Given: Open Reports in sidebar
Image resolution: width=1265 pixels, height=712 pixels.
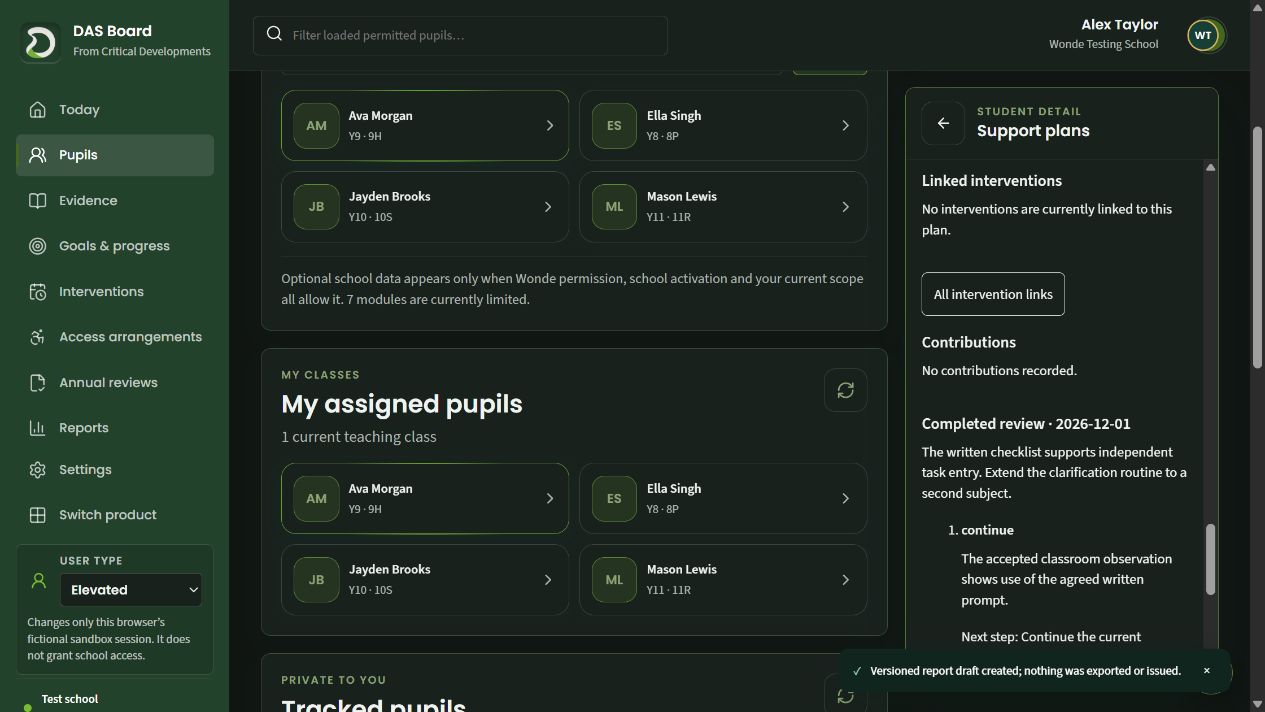Looking at the screenshot, I should coord(115,428).
